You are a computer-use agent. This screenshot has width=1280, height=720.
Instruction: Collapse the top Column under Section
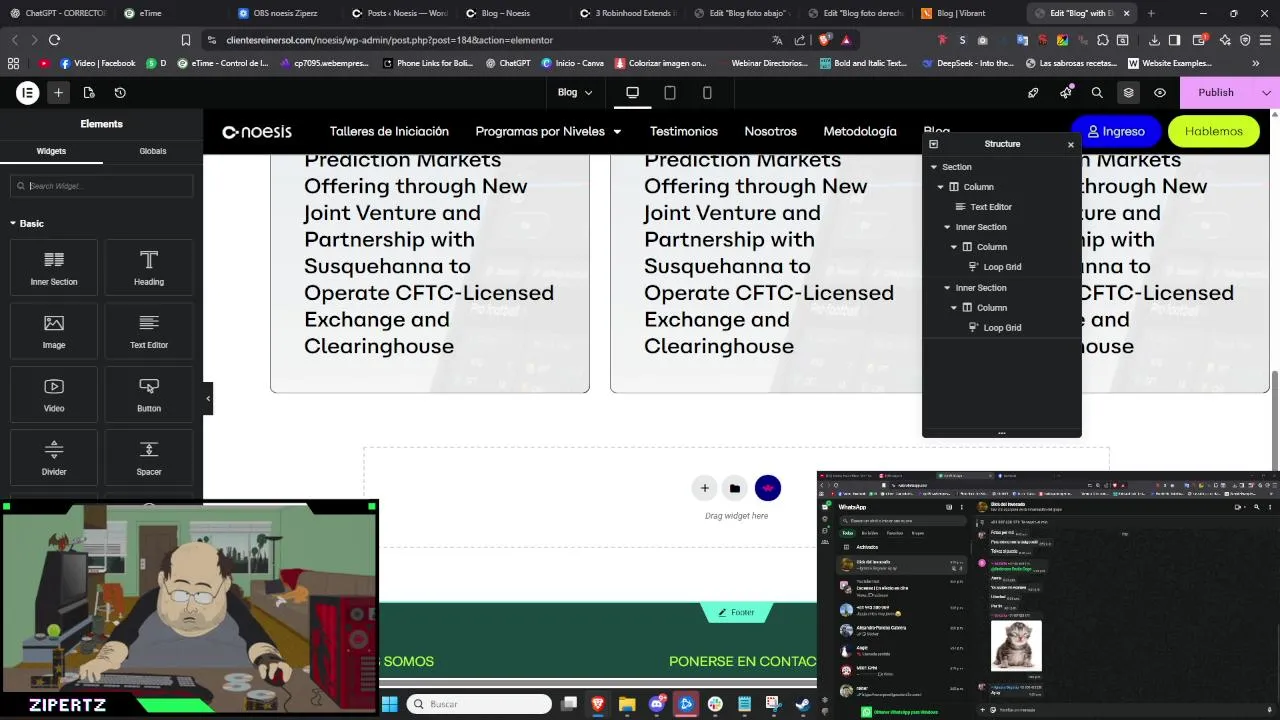[x=941, y=187]
